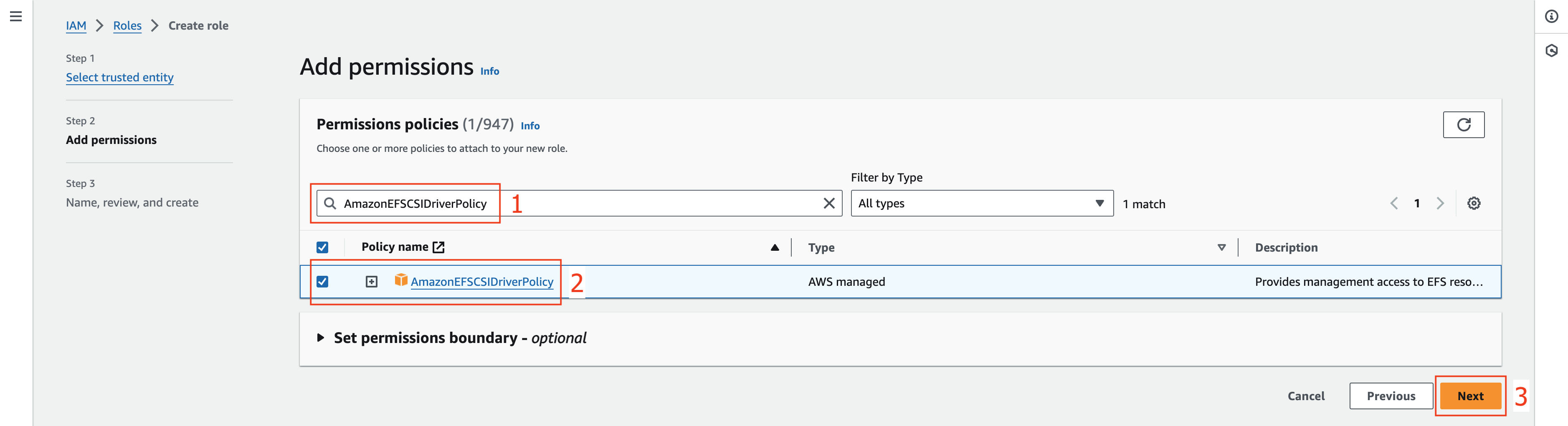This screenshot has height=426, width=1568.
Task: Open the Filter by Type dropdown
Action: (982, 203)
